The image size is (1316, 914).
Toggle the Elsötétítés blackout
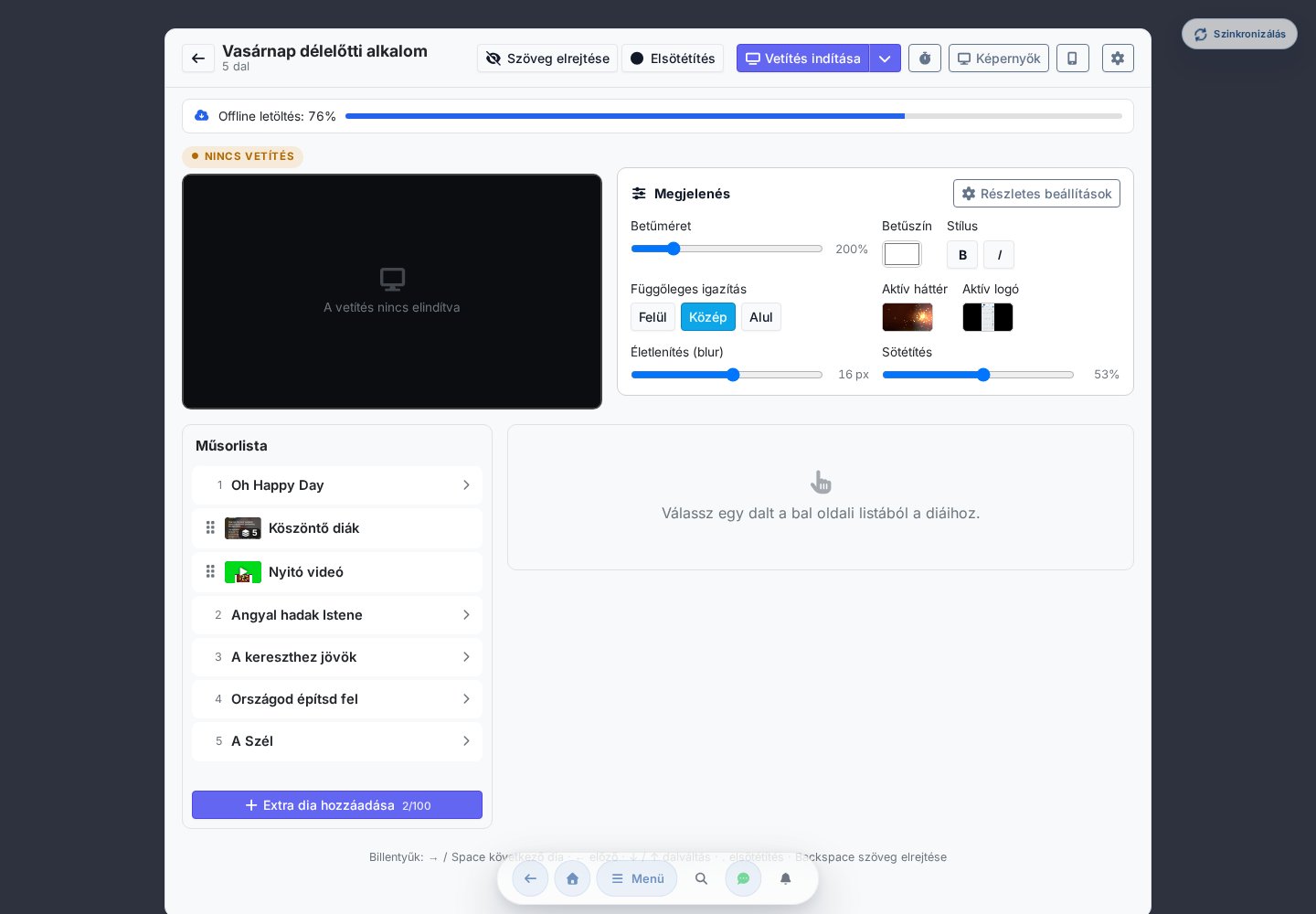point(673,58)
